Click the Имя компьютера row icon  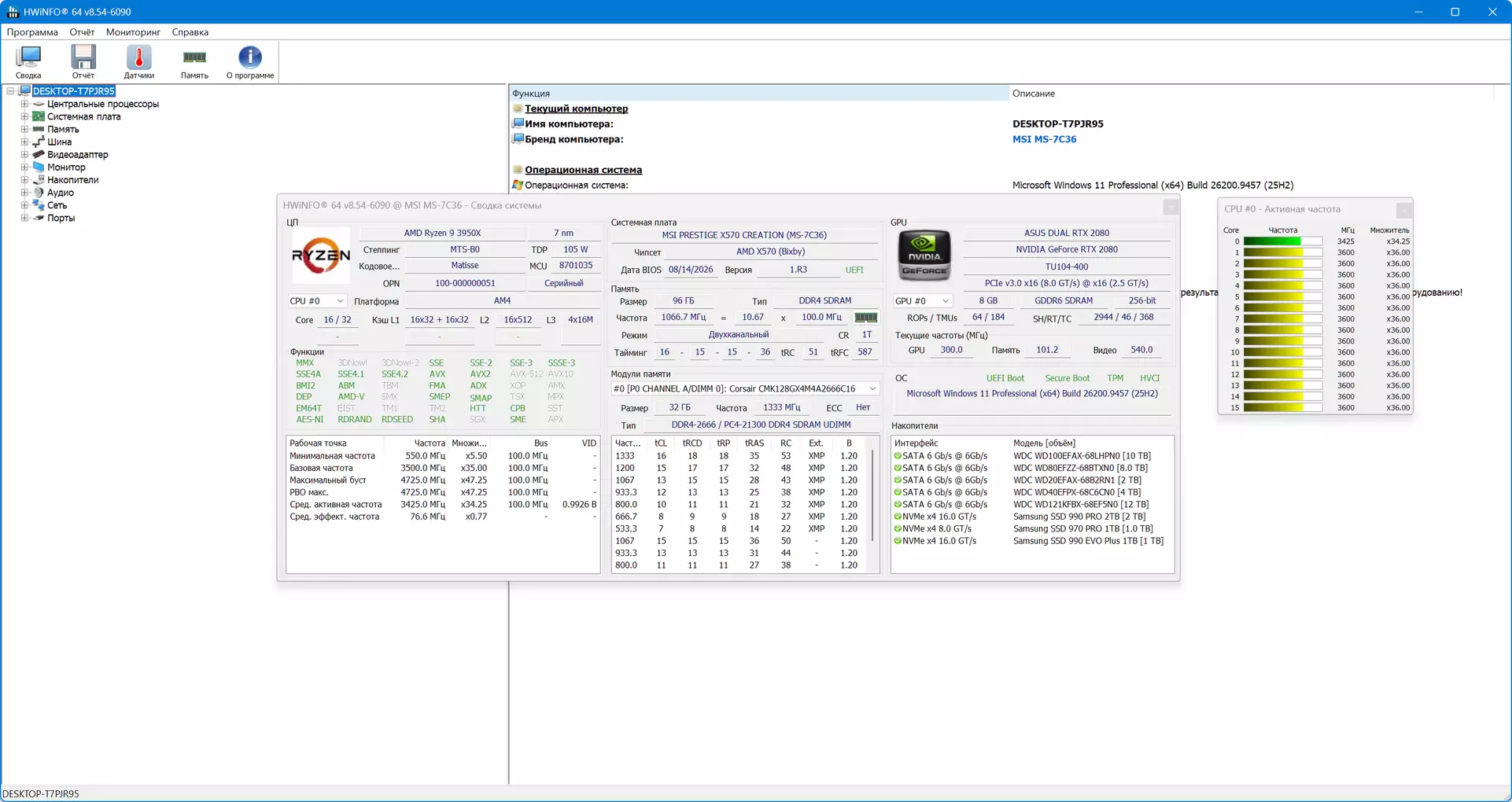(518, 123)
